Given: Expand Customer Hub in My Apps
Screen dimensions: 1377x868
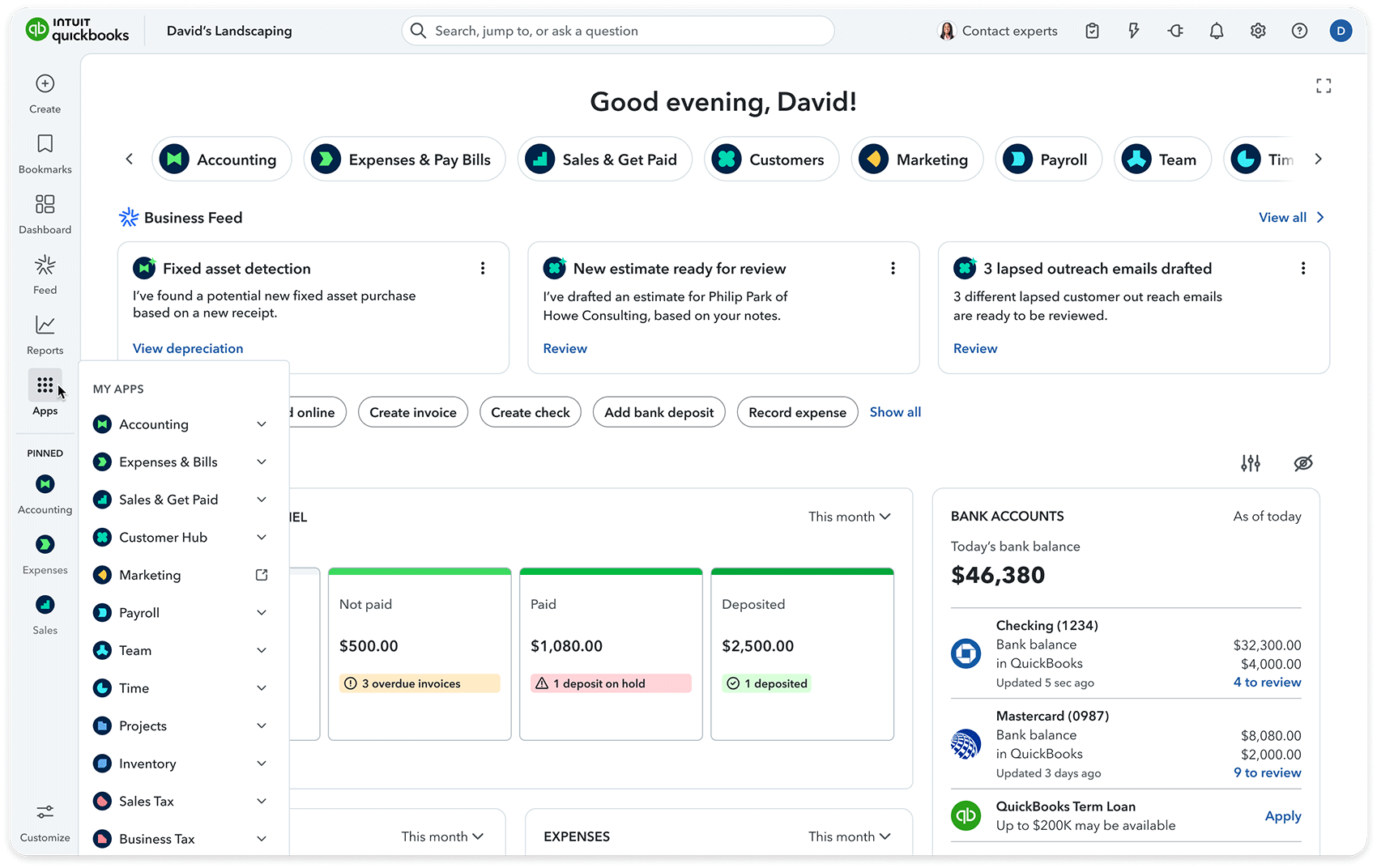Looking at the screenshot, I should 262,537.
